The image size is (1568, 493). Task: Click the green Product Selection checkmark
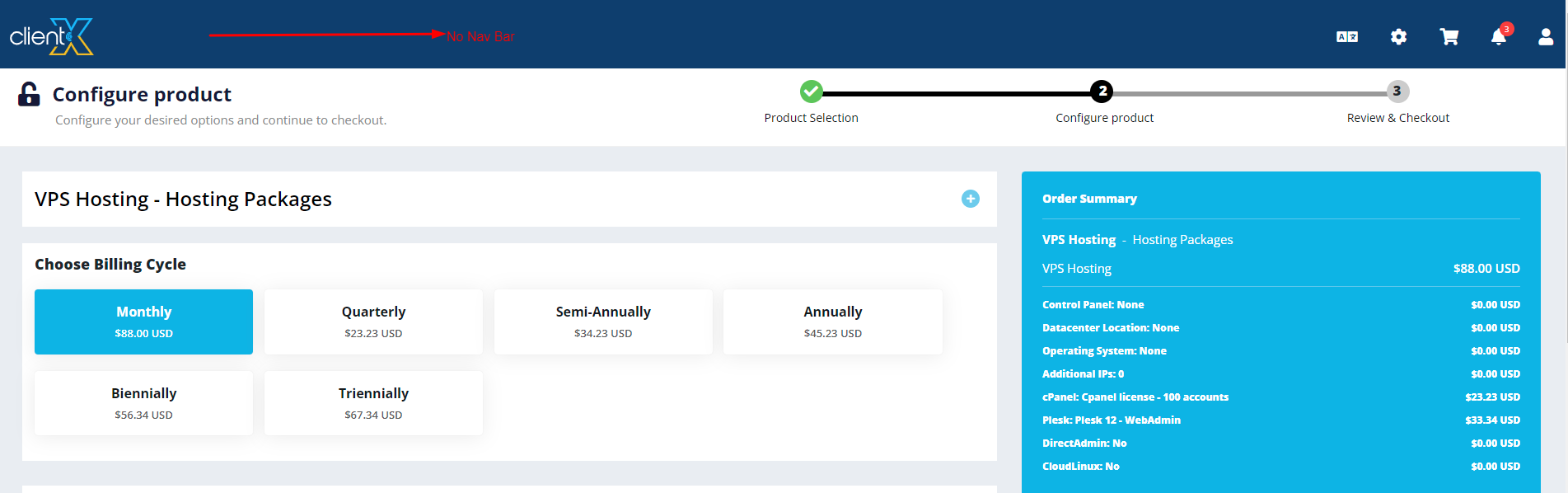tap(811, 92)
